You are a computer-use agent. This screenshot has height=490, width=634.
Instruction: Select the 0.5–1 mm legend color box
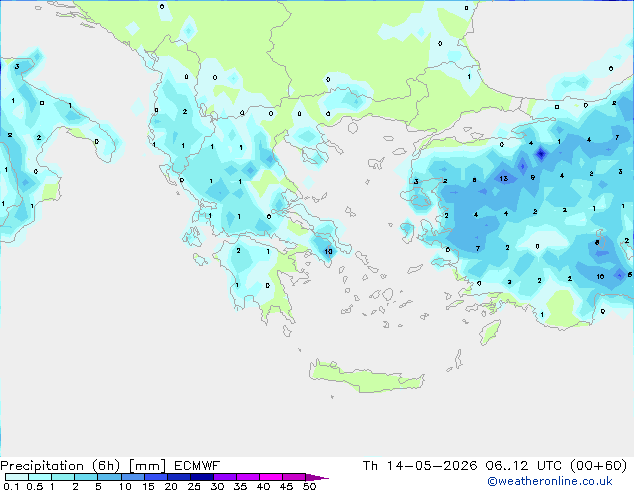(x=40, y=477)
